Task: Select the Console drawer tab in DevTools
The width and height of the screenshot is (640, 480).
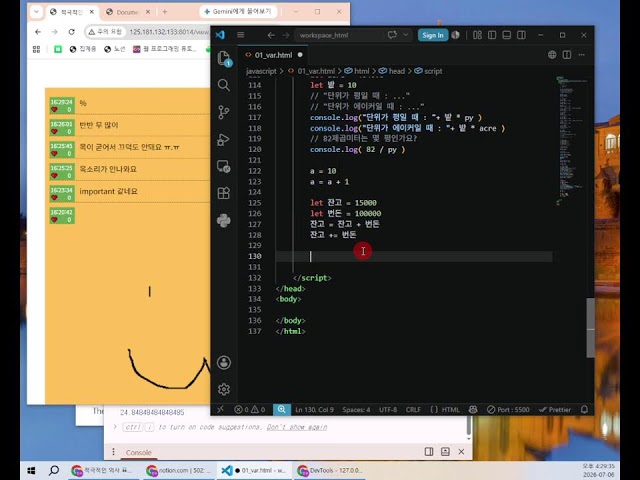Action: pos(138,452)
